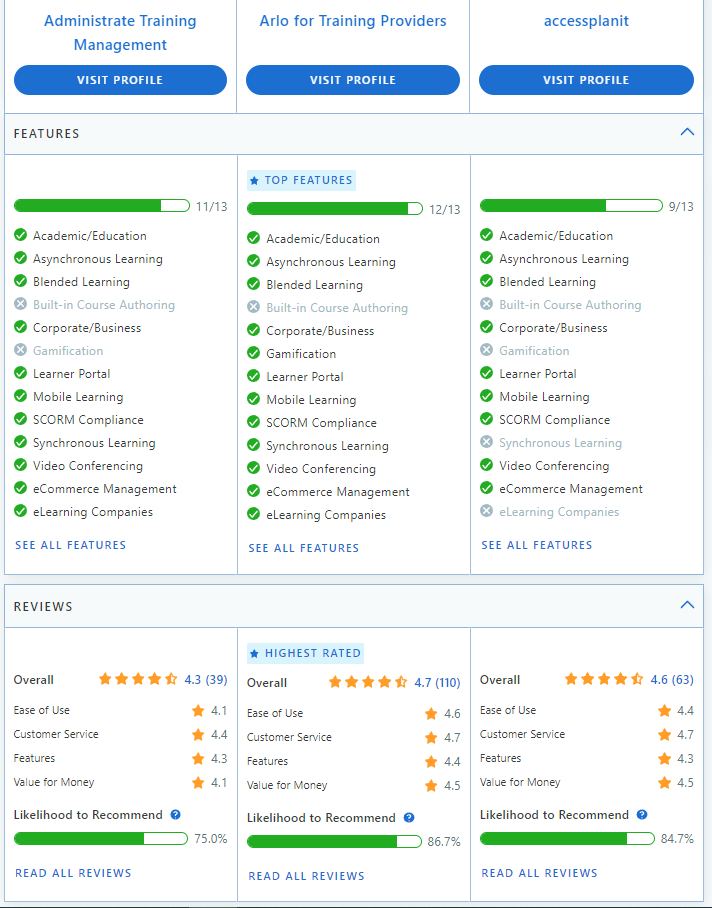Click the 75.0% likelihood to recommend bar

point(101,839)
